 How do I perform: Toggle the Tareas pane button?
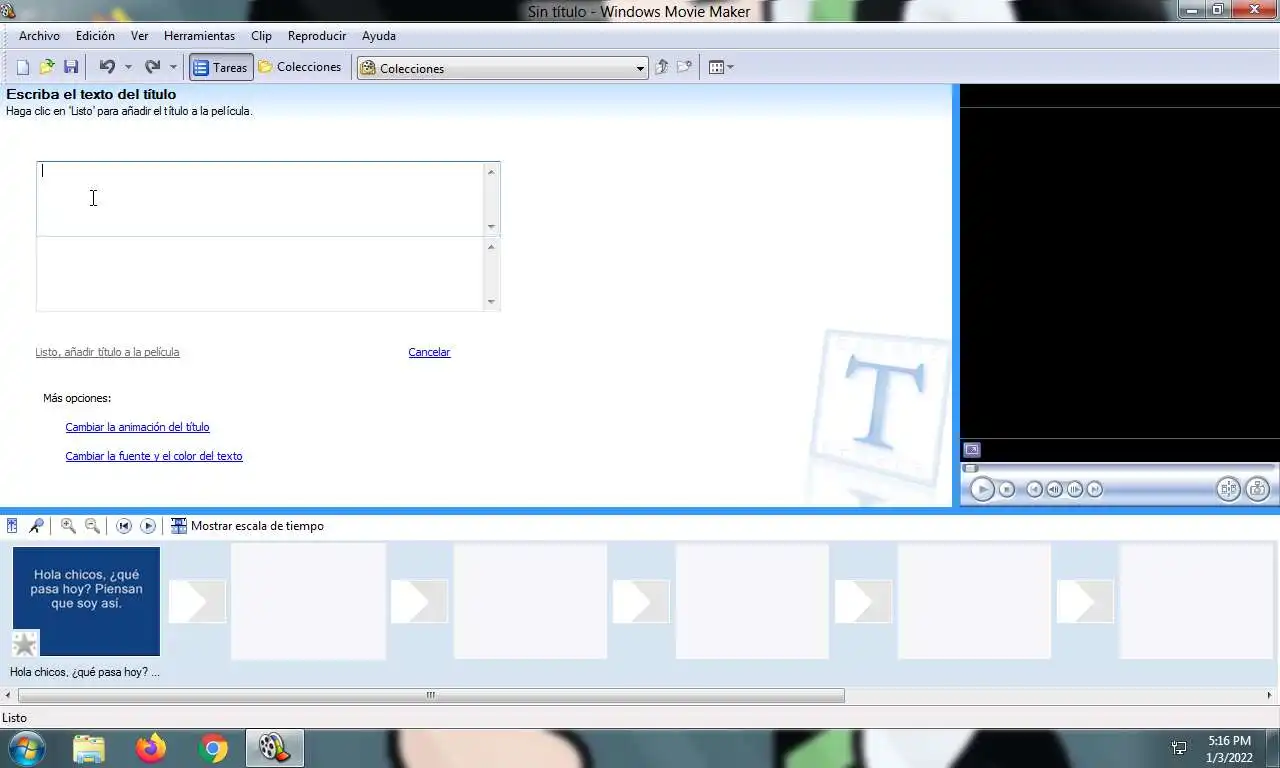click(220, 67)
